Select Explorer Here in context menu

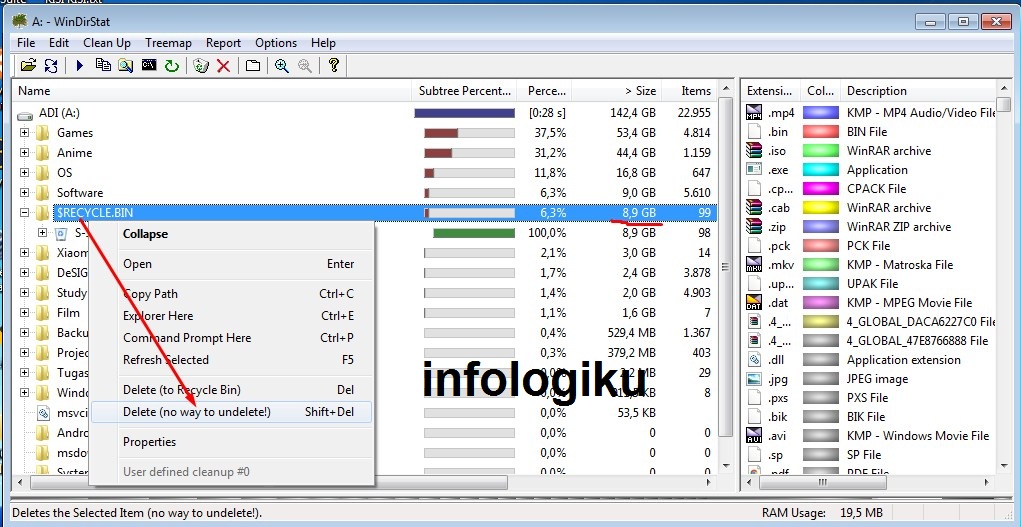pos(232,315)
